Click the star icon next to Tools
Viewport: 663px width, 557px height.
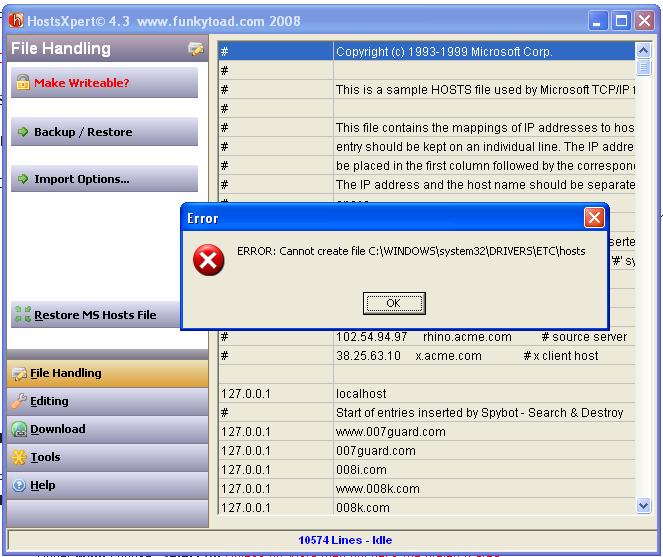19,457
